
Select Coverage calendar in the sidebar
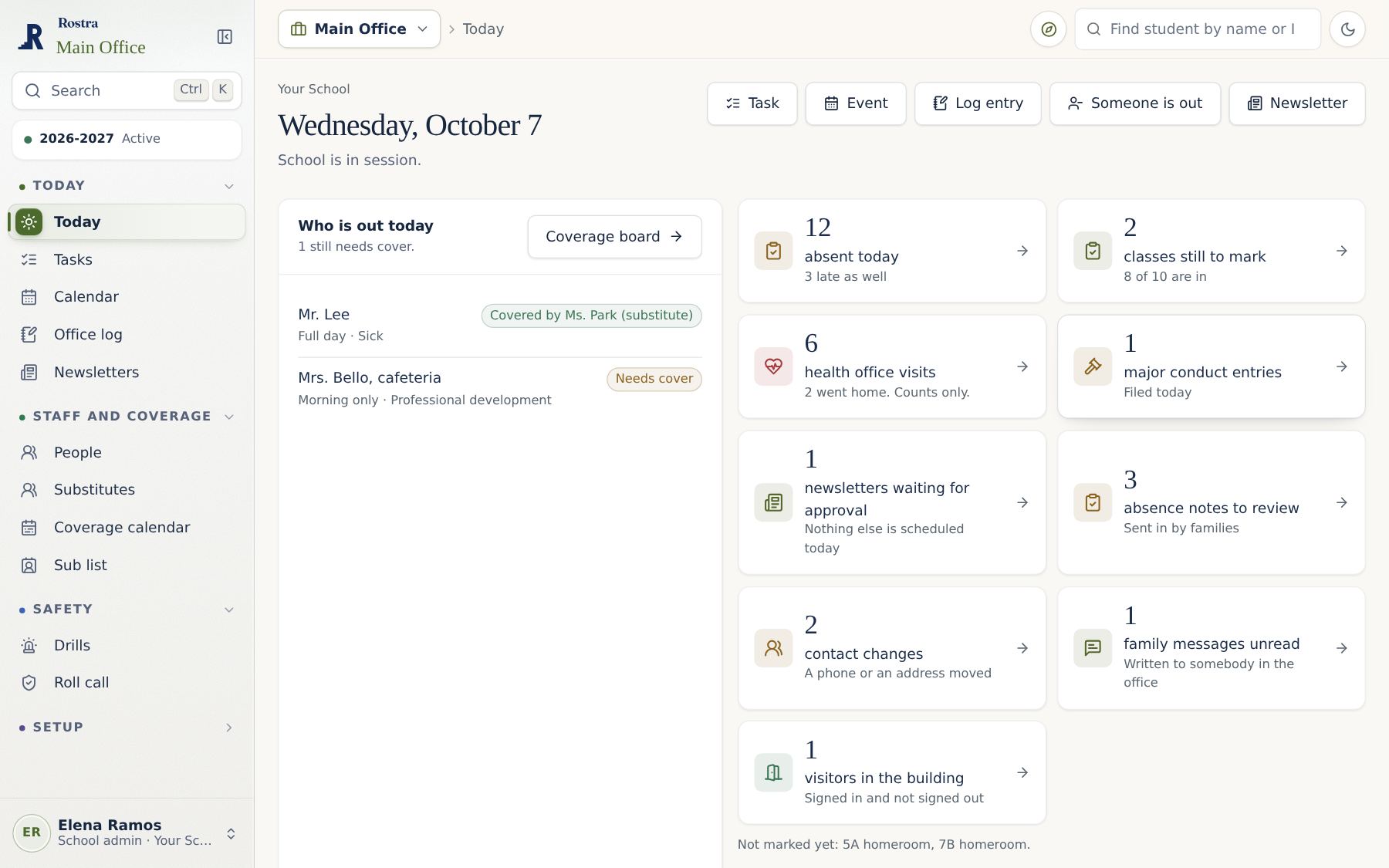click(x=127, y=528)
